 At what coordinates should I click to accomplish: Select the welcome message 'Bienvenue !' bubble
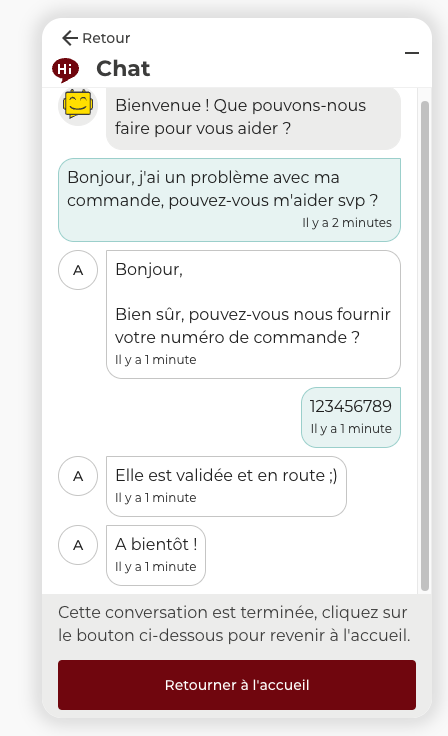(x=254, y=117)
